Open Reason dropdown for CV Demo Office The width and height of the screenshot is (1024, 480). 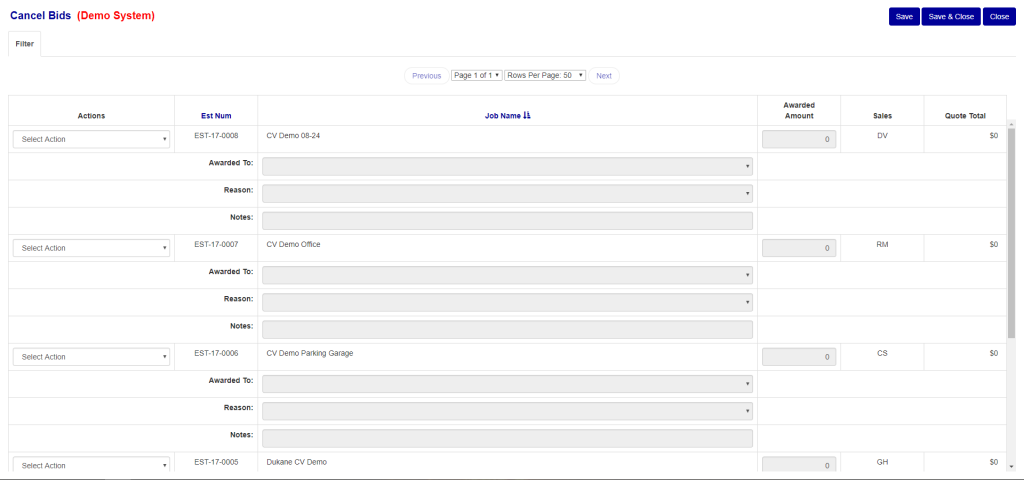[x=507, y=302]
